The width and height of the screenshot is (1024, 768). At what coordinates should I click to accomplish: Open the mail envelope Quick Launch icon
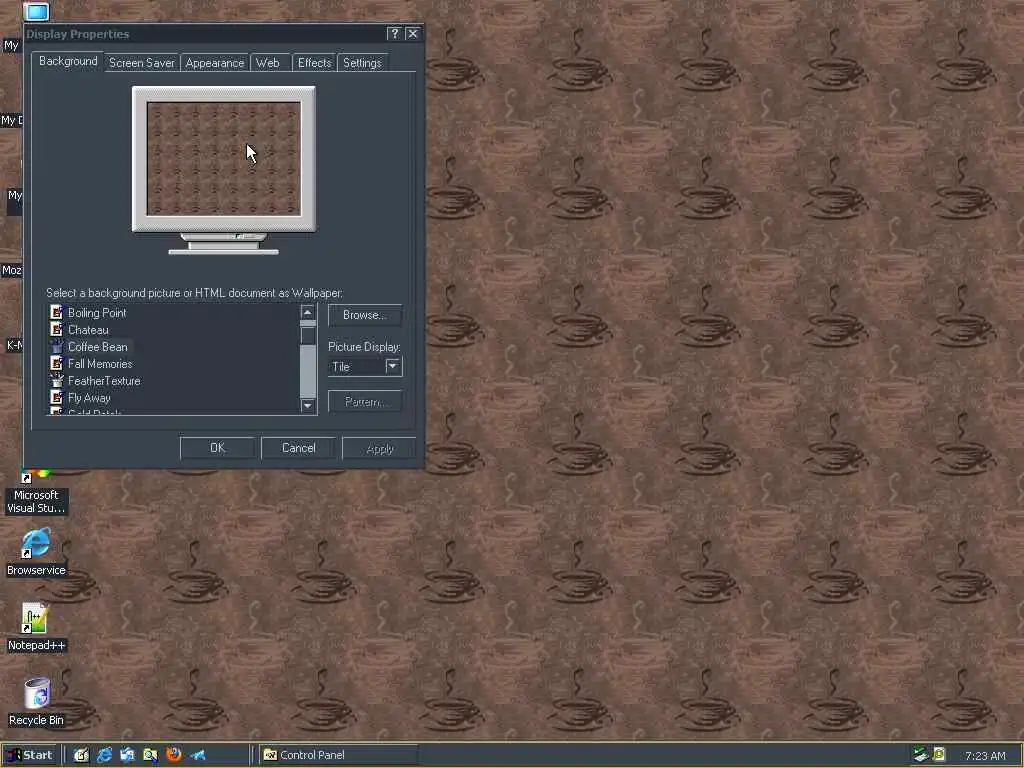127,755
